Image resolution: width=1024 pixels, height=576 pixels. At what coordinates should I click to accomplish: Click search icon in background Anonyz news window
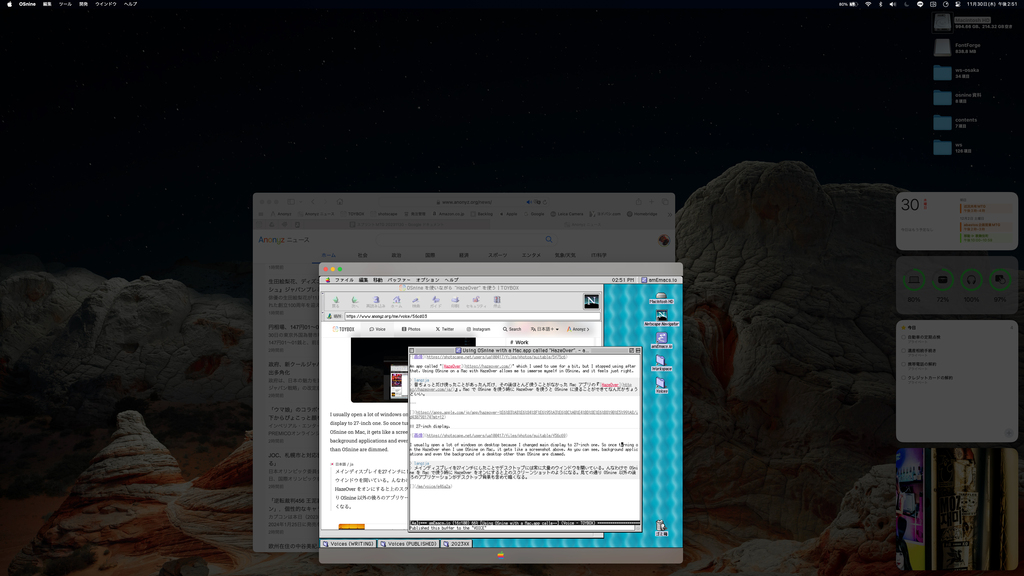[549, 240]
